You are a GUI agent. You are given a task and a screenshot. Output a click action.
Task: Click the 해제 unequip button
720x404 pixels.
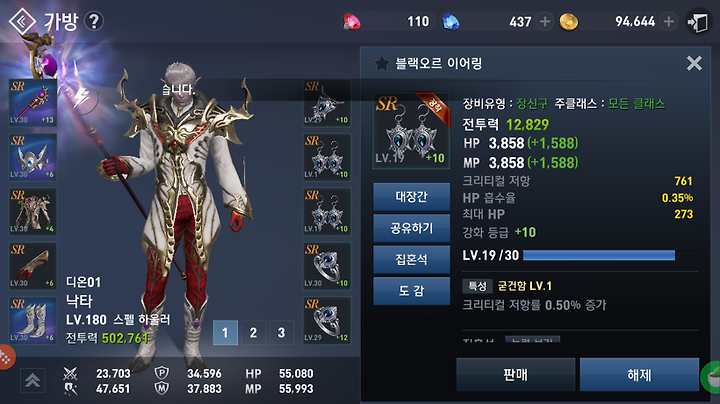point(639,375)
